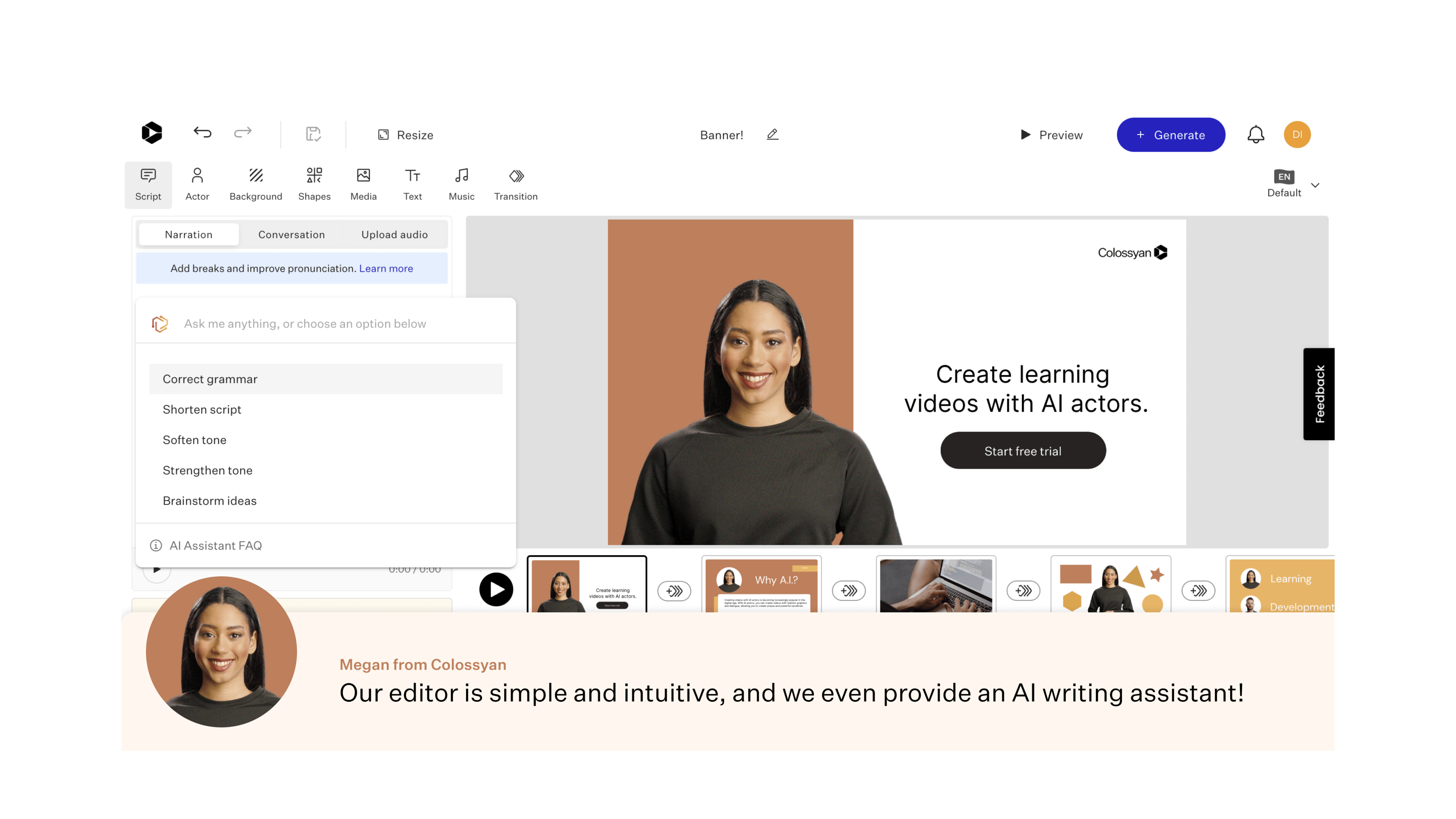1456x819 pixels.
Task: Expand the EN Default language dropdown
Action: pyautogui.click(x=1315, y=185)
